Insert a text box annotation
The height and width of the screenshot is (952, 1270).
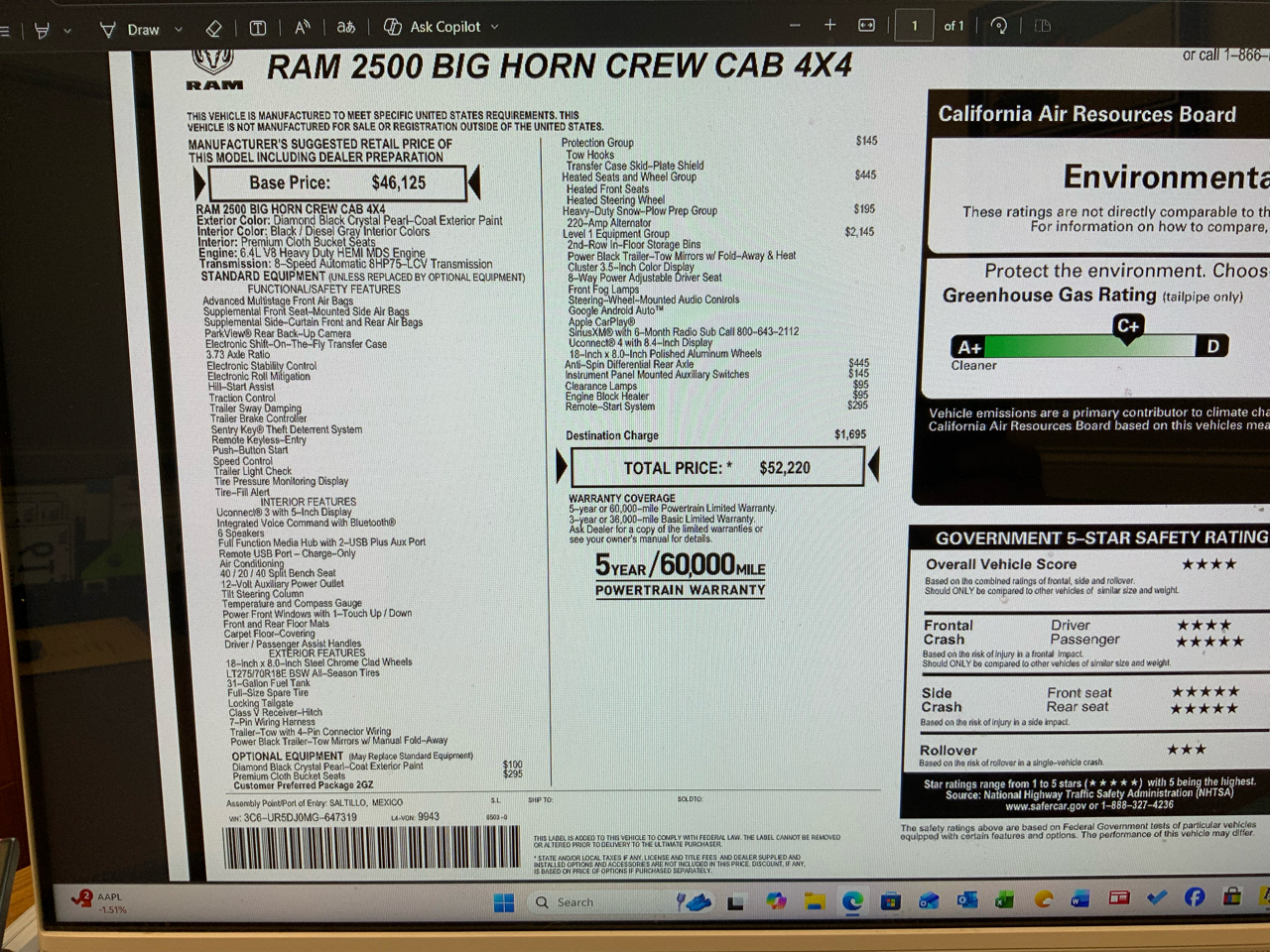[x=258, y=27]
